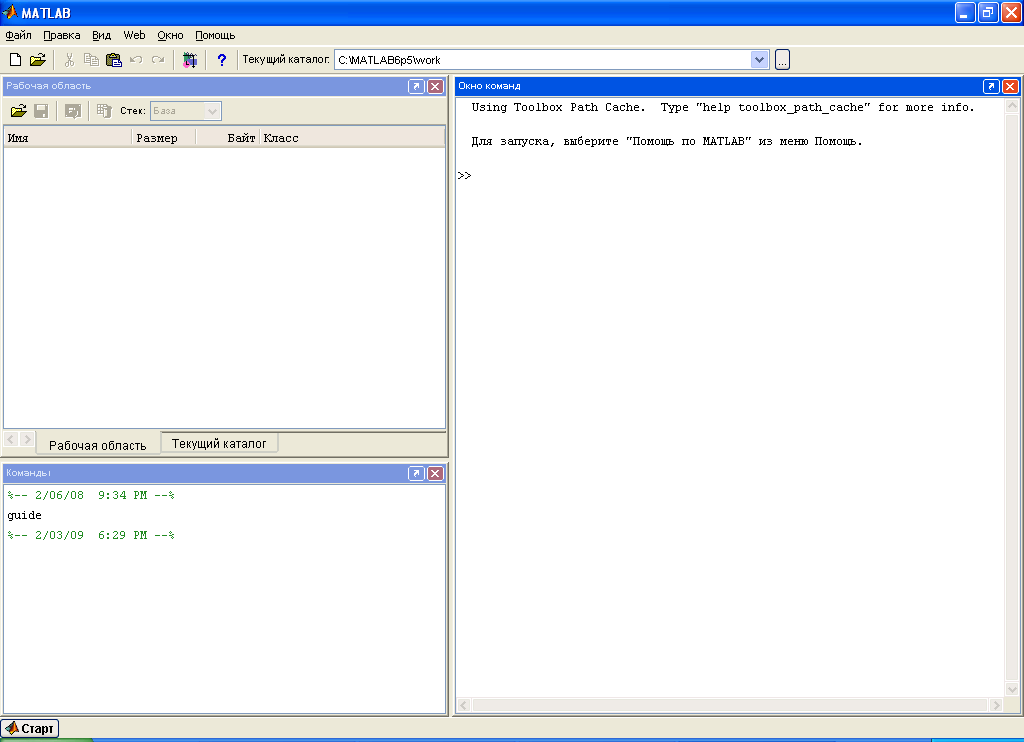Save workspace using the disk icon
The image size is (1024, 742).
[x=41, y=111]
